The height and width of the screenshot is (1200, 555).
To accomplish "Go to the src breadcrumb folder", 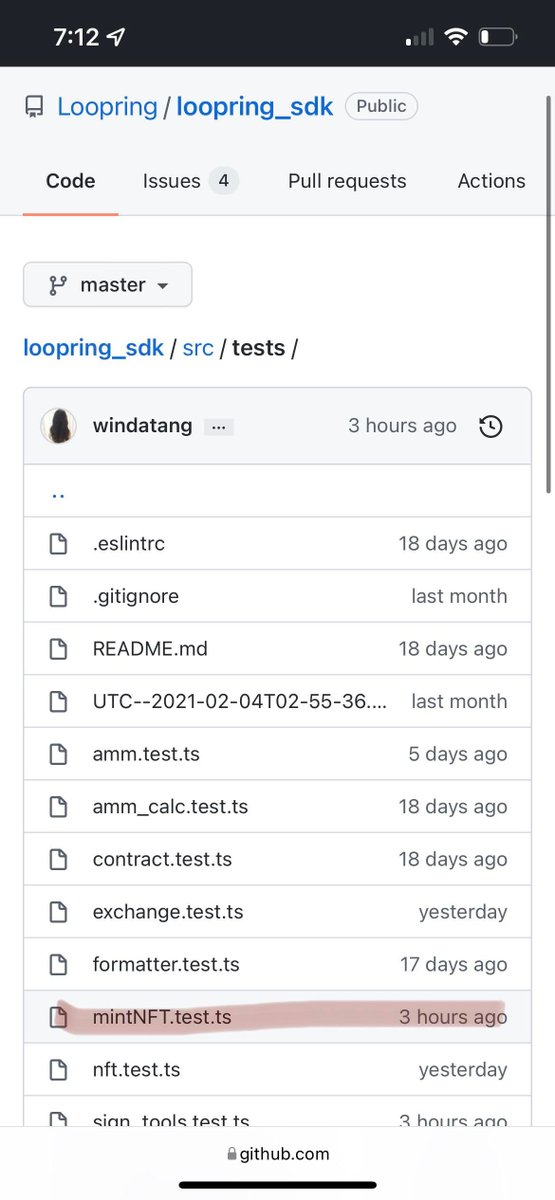I will click(x=198, y=348).
